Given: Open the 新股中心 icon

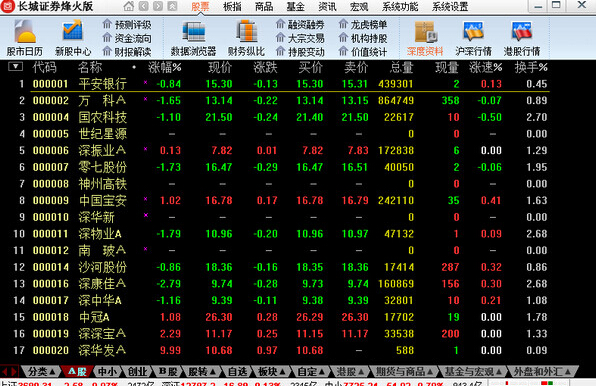Looking at the screenshot, I should coord(73,38).
